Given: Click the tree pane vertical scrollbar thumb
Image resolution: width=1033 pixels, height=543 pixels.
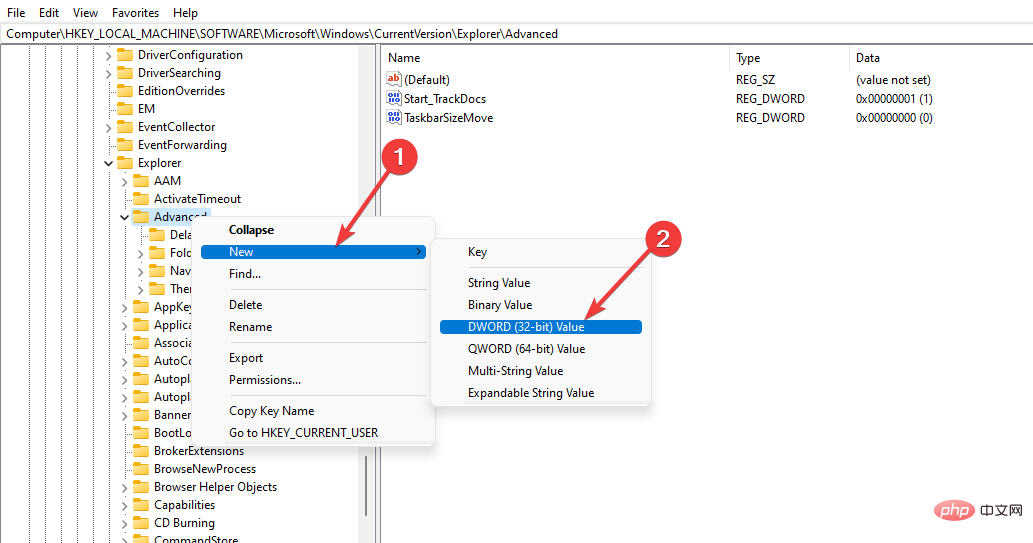Looking at the screenshot, I should pyautogui.click(x=366, y=486).
